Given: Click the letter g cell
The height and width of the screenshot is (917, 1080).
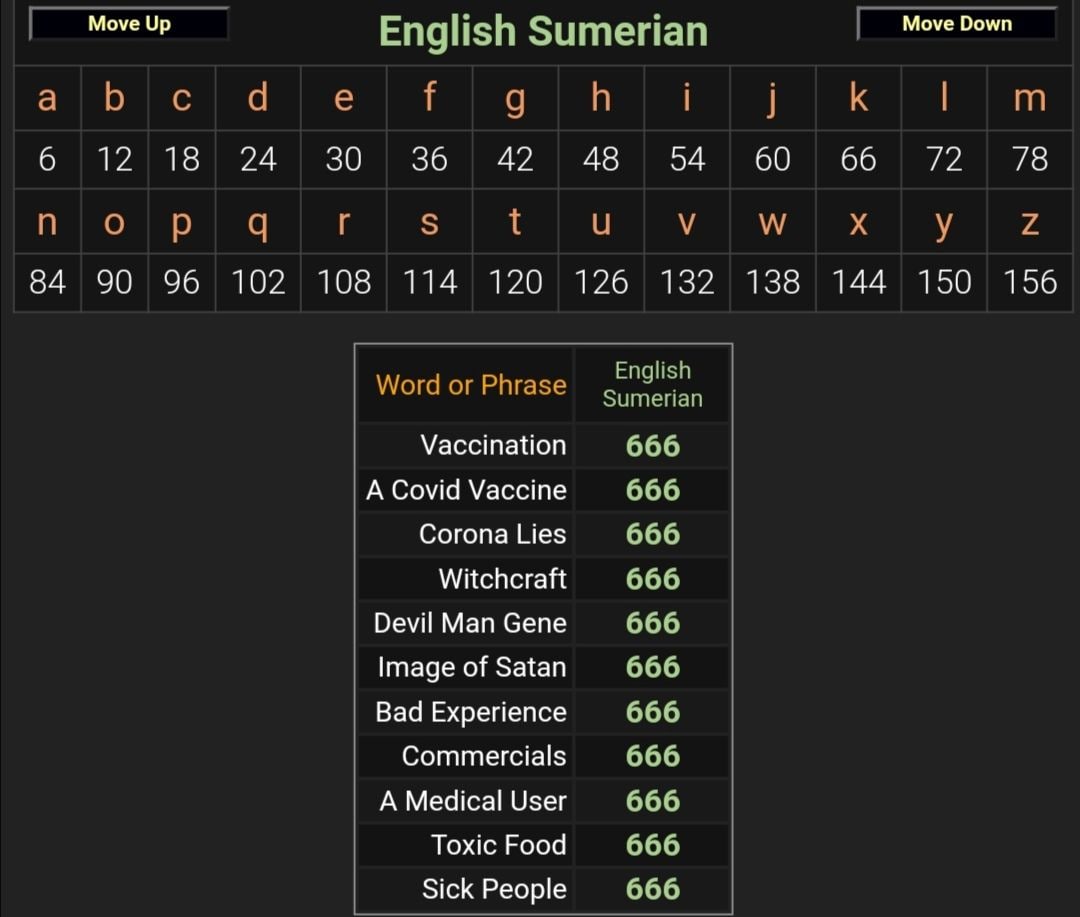Looking at the screenshot, I should click(x=515, y=98).
